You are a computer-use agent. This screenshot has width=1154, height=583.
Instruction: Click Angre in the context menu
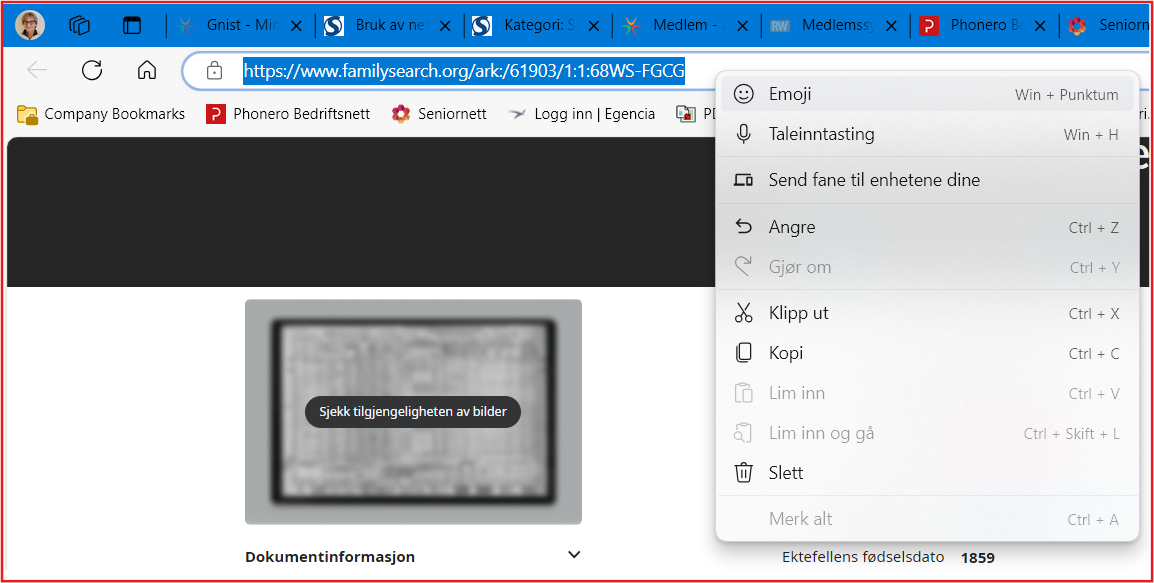[x=791, y=227]
